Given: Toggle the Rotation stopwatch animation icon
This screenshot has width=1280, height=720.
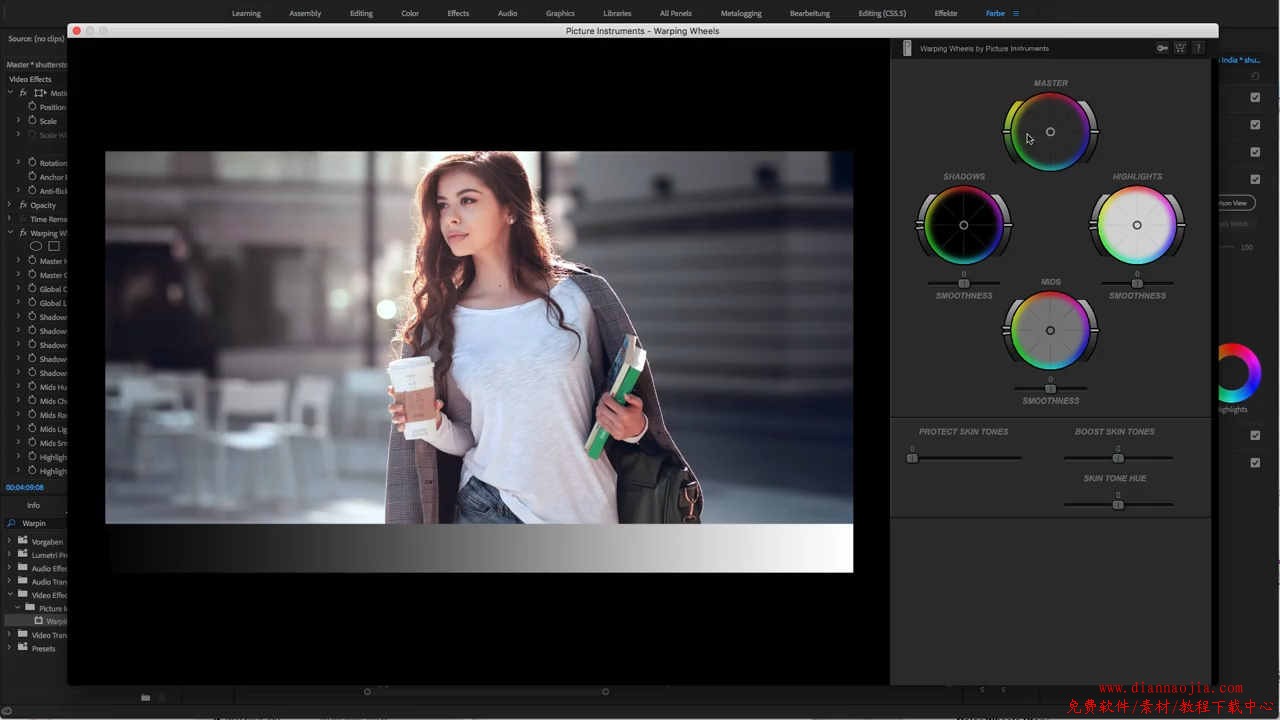Looking at the screenshot, I should tap(32, 163).
